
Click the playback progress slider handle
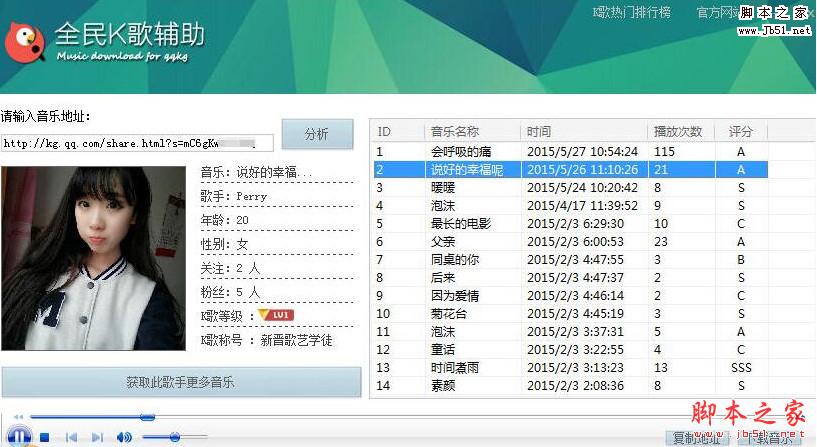coord(147,417)
